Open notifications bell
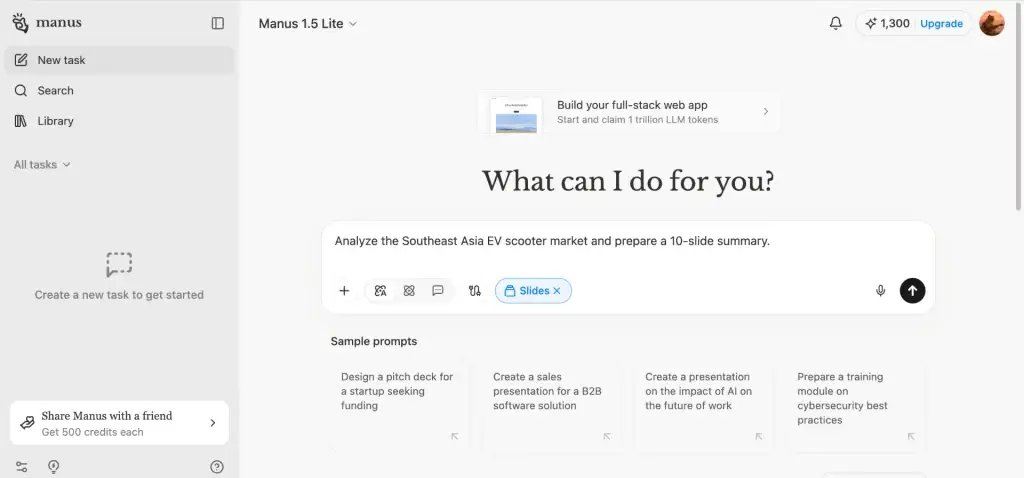 point(835,24)
